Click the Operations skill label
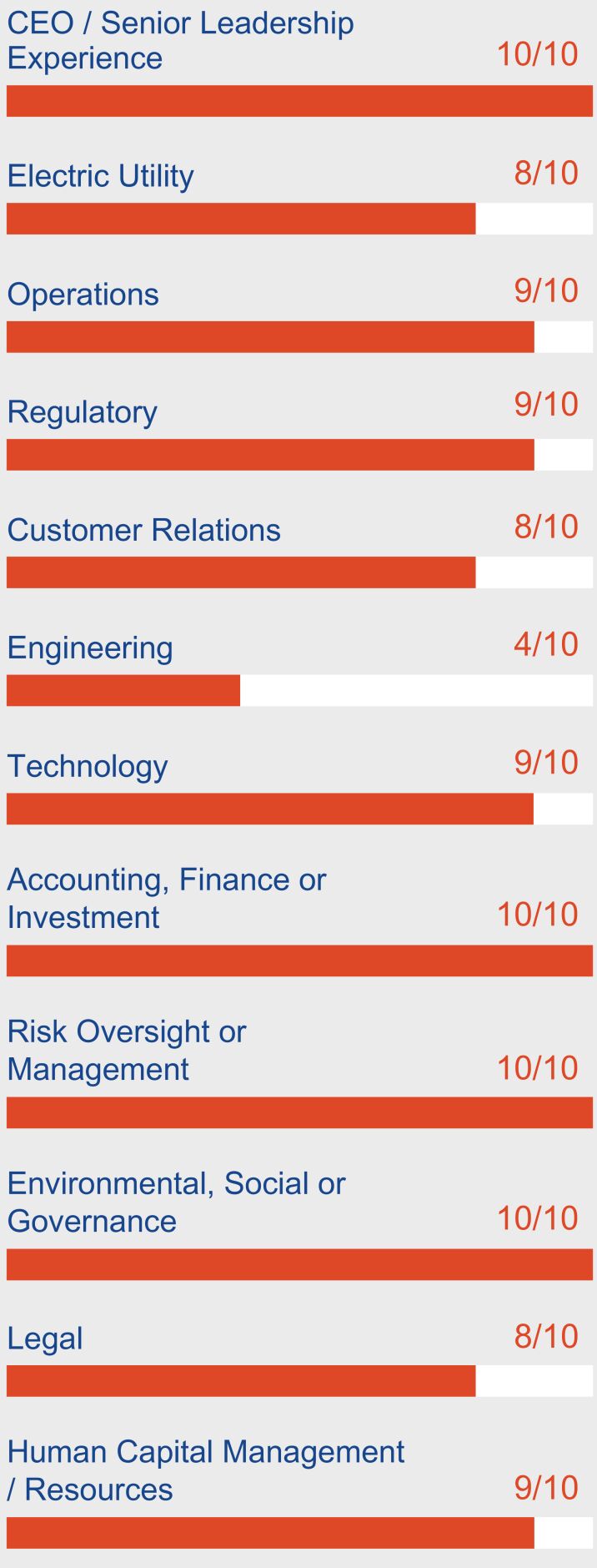 click(83, 295)
